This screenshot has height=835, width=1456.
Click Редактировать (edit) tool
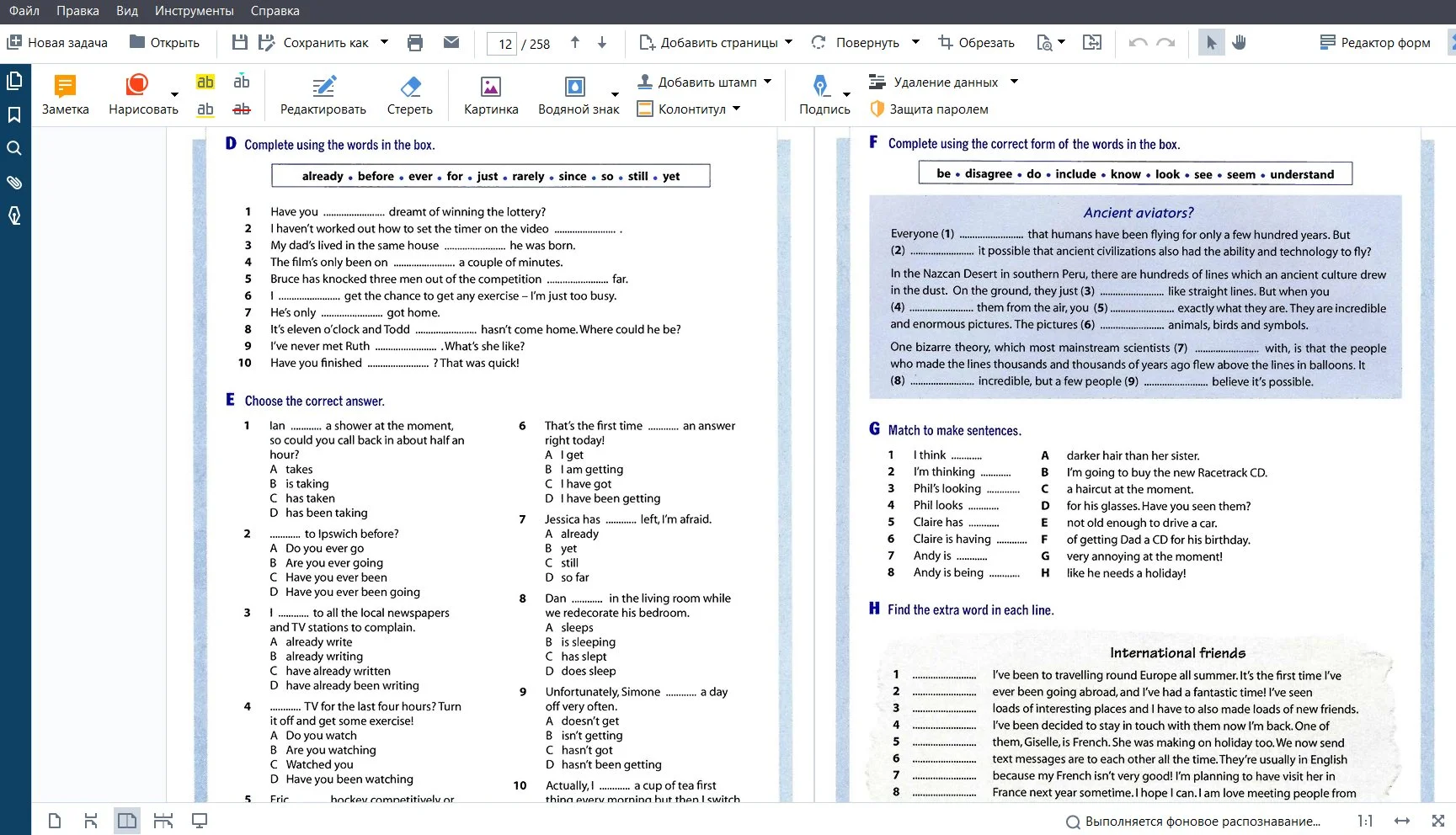pos(323,94)
